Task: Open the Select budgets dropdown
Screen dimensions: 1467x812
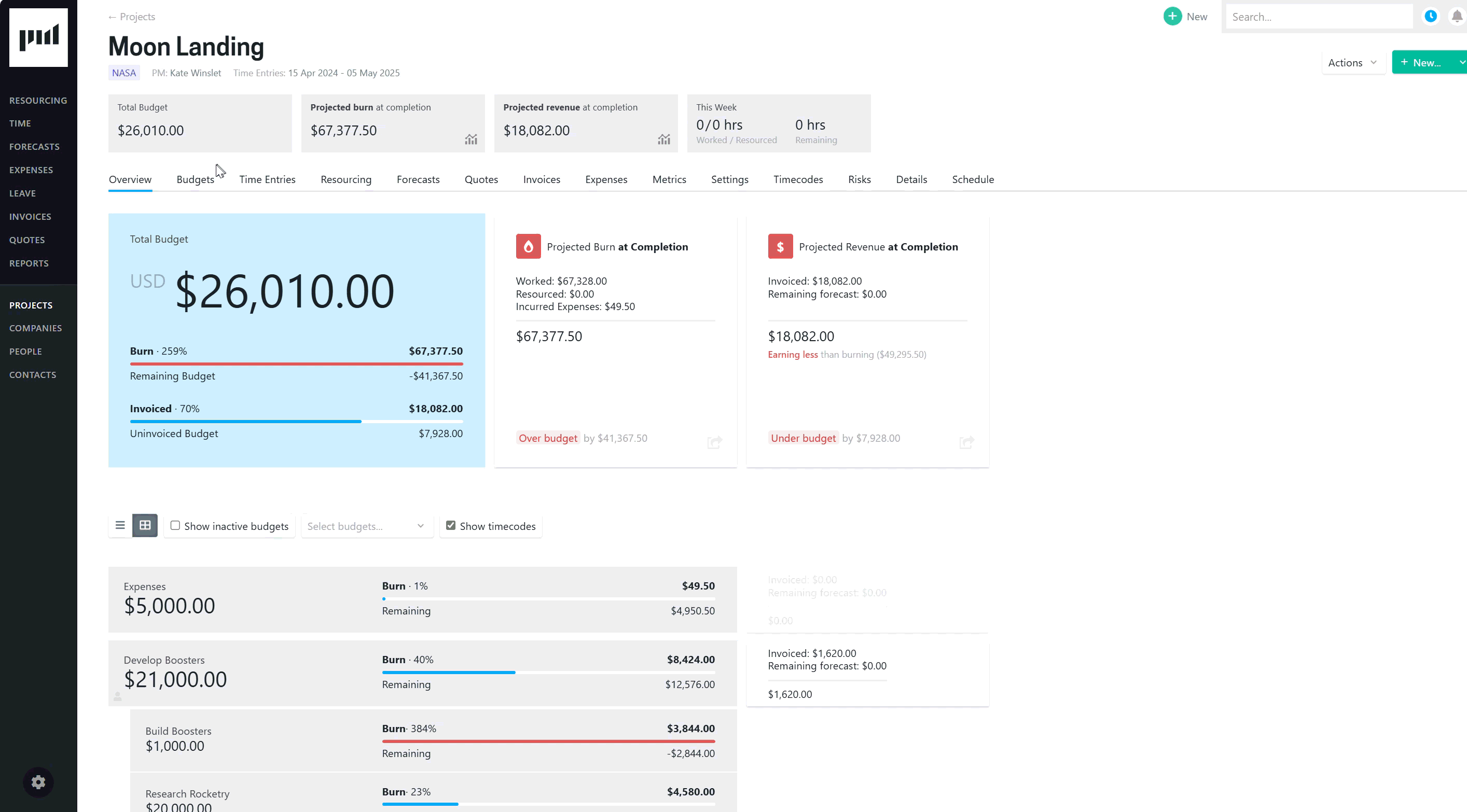Action: point(366,526)
